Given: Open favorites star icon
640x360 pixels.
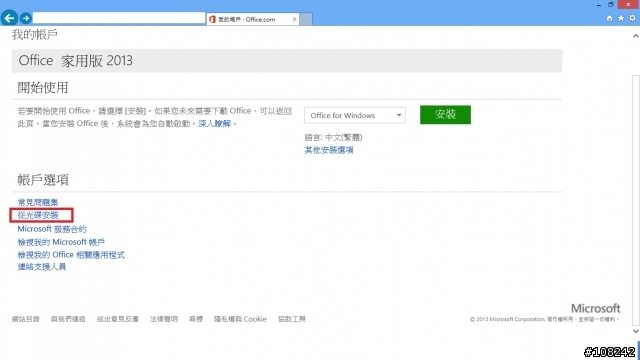Looking at the screenshot, I should pyautogui.click(x=621, y=18).
